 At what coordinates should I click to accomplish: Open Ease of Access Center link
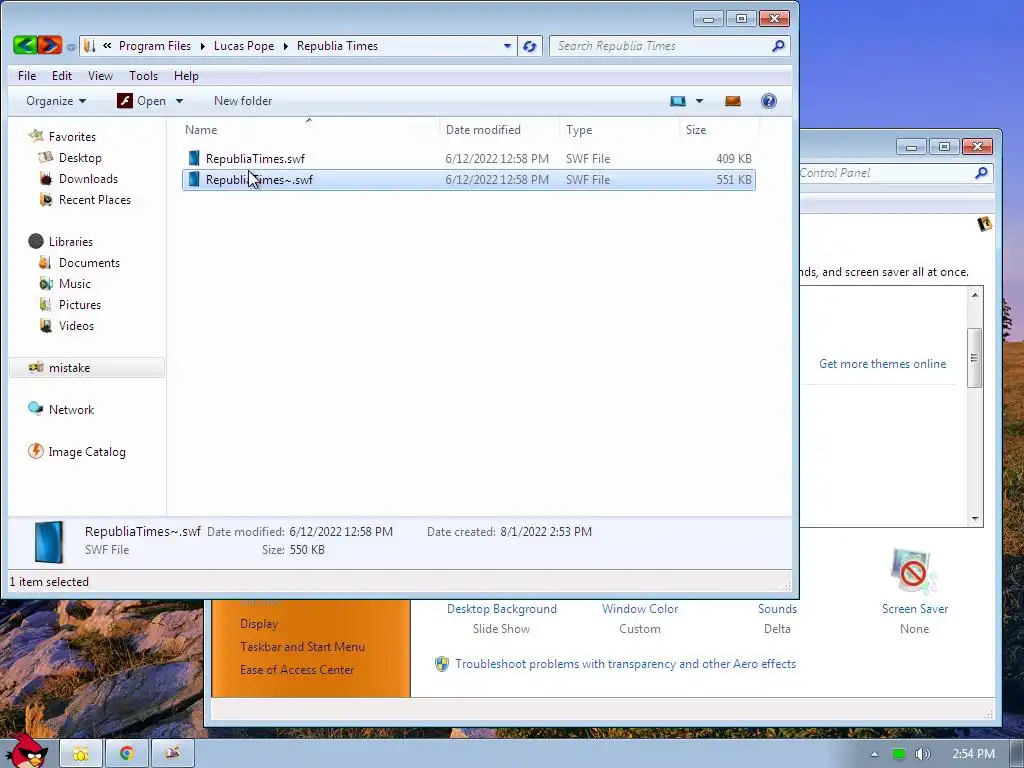pyautogui.click(x=297, y=669)
